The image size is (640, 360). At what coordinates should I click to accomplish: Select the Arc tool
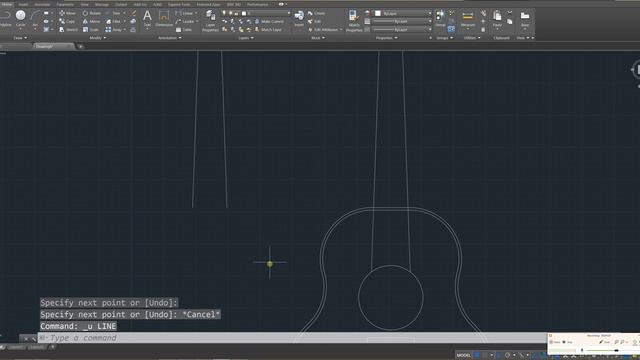[x=36, y=18]
